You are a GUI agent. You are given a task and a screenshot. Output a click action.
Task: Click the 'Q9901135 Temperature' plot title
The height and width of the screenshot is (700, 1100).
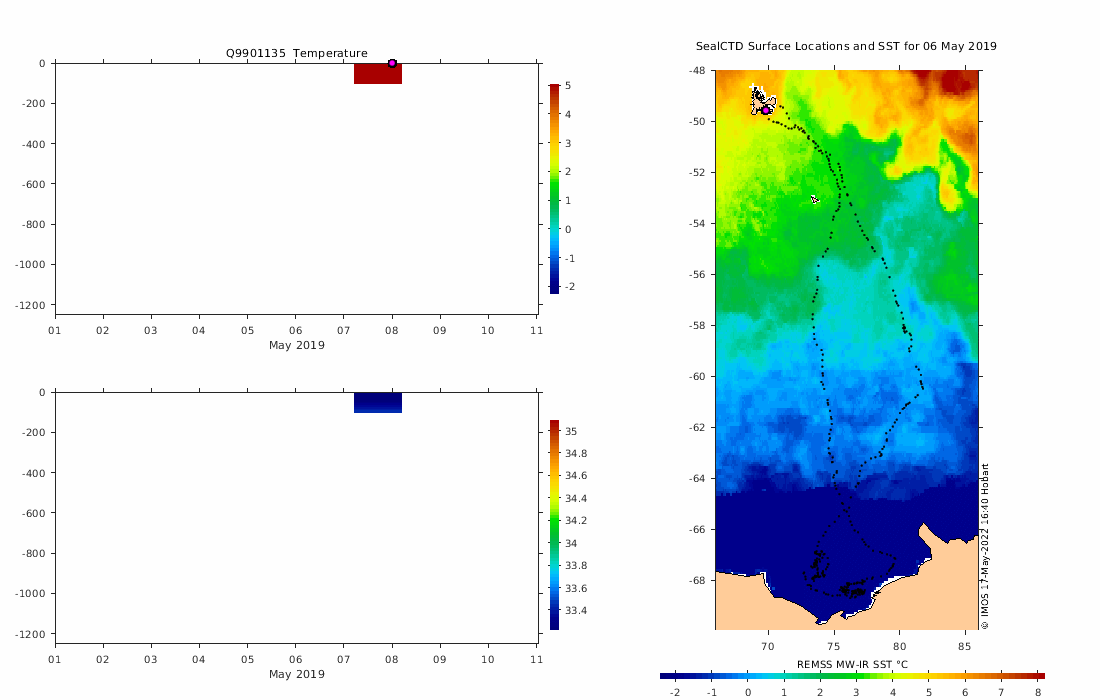(x=297, y=53)
